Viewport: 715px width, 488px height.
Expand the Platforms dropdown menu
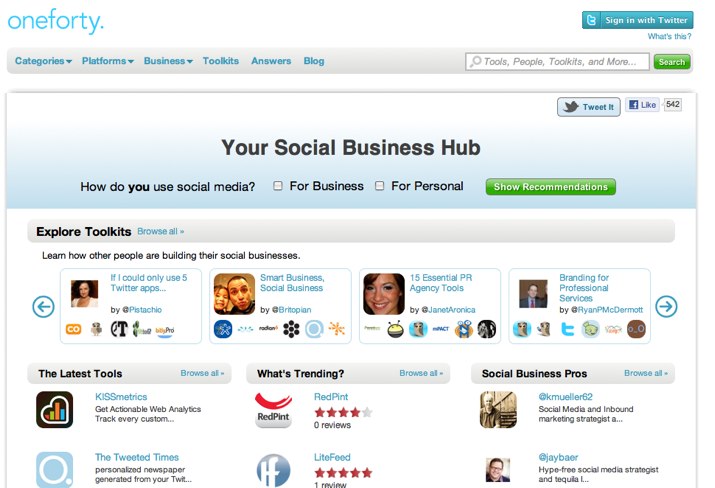point(108,61)
